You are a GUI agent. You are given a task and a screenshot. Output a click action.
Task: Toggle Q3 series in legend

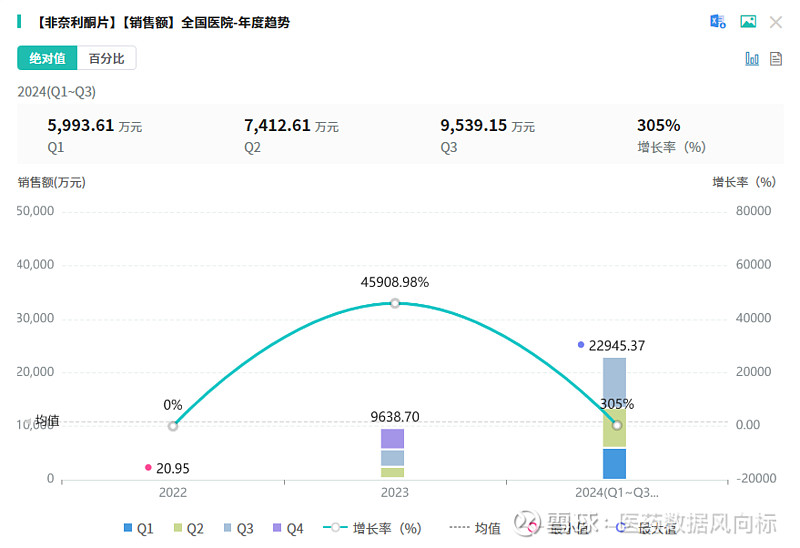238,529
